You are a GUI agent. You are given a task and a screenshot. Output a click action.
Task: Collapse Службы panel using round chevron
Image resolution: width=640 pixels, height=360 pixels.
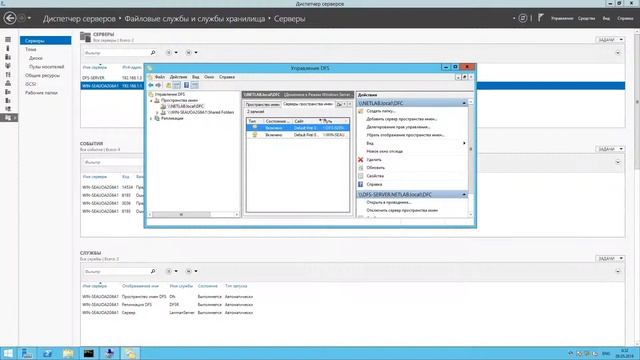618,271
